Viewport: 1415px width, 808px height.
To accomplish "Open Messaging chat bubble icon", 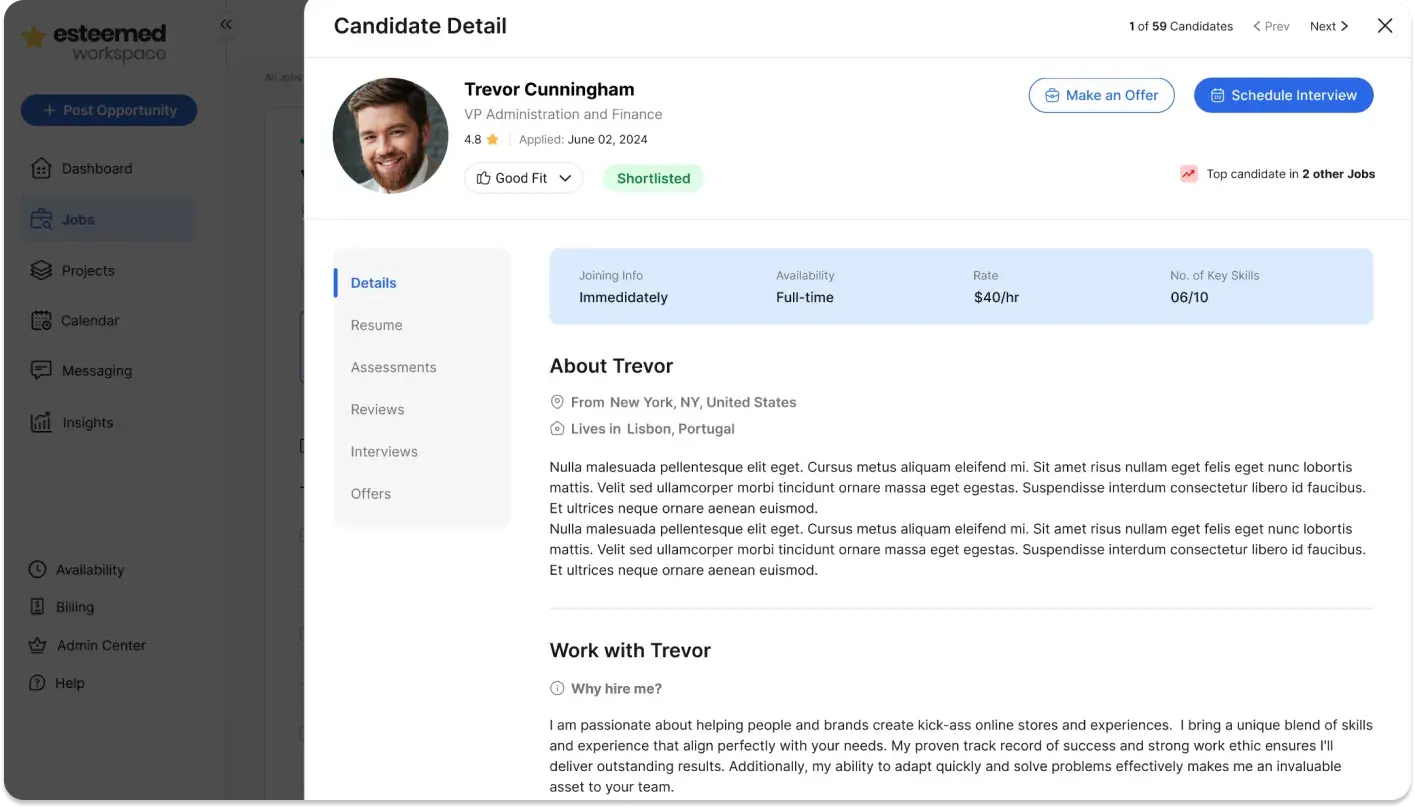I will coord(41,371).
